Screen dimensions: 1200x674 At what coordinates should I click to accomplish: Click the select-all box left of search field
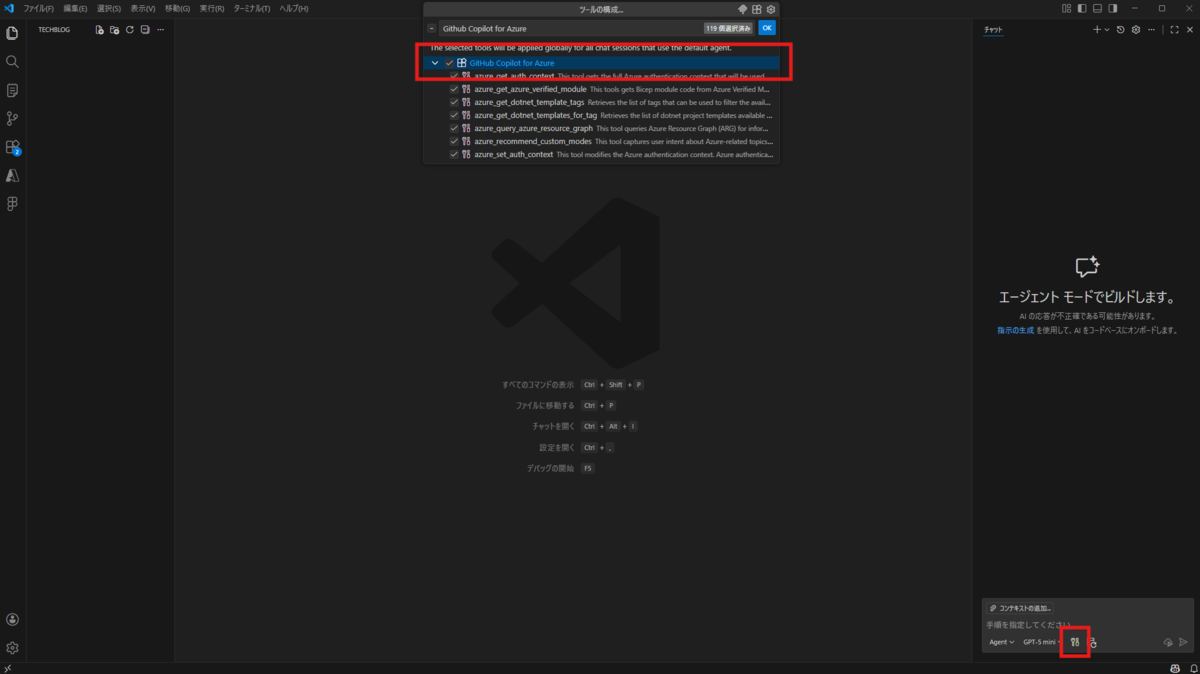click(x=431, y=28)
